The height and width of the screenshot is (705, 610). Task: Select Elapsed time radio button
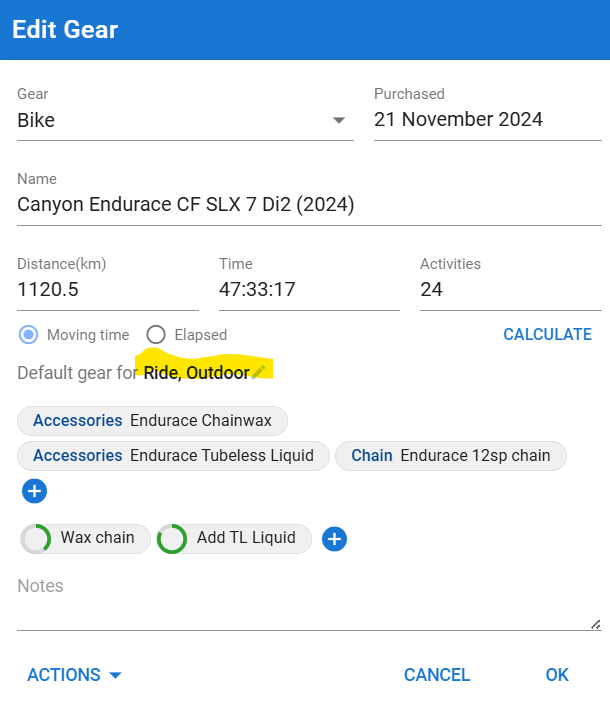tap(156, 335)
